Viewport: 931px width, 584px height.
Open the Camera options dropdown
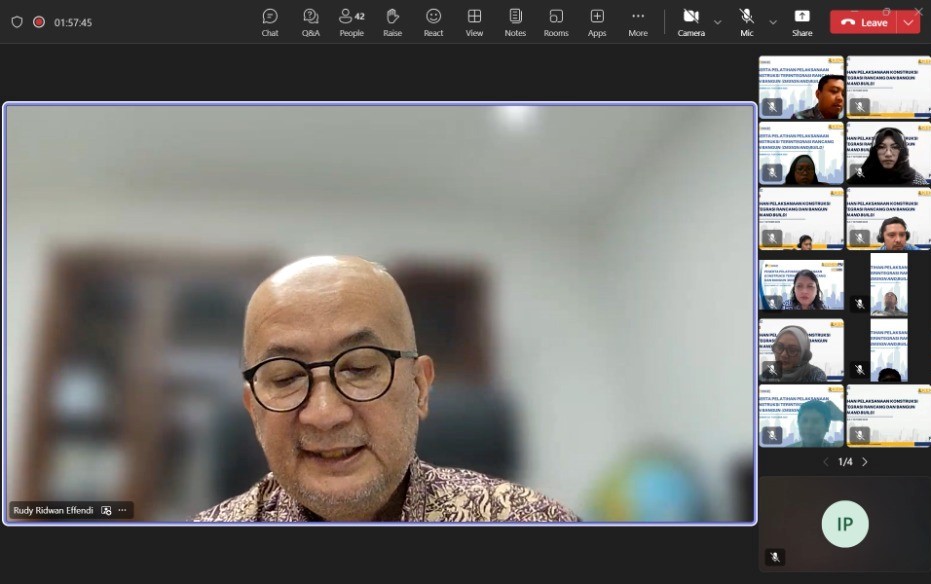[x=716, y=22]
